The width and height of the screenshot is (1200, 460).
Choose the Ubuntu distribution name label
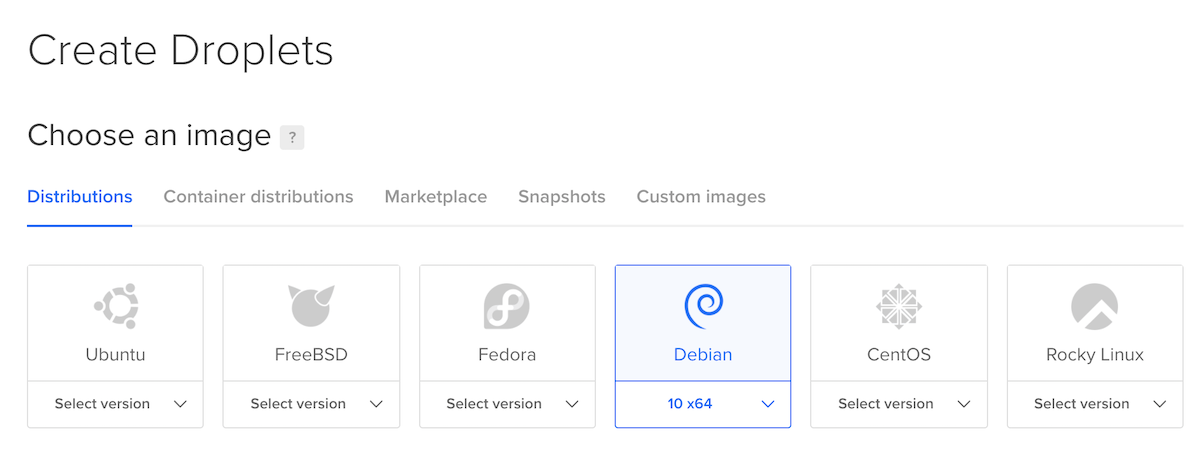[115, 355]
